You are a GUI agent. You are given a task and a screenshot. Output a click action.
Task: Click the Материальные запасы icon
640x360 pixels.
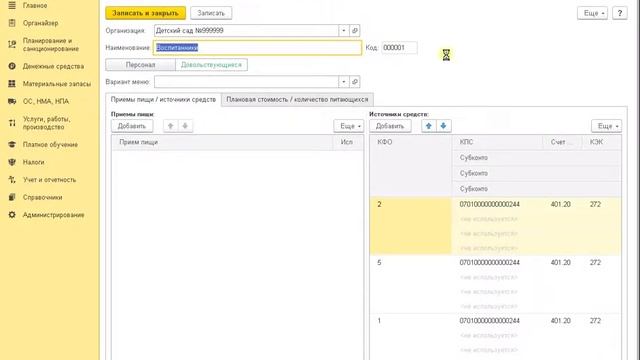pos(12,84)
